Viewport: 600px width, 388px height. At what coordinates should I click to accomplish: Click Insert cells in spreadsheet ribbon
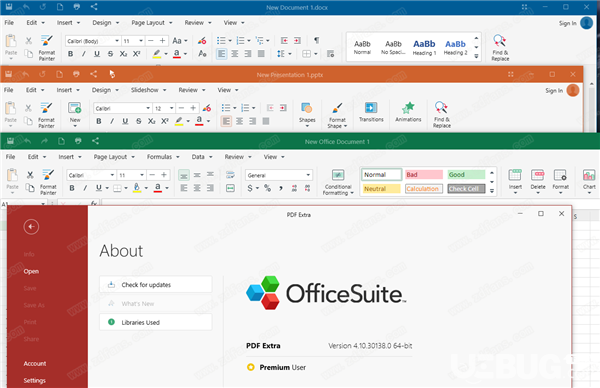[x=515, y=181]
